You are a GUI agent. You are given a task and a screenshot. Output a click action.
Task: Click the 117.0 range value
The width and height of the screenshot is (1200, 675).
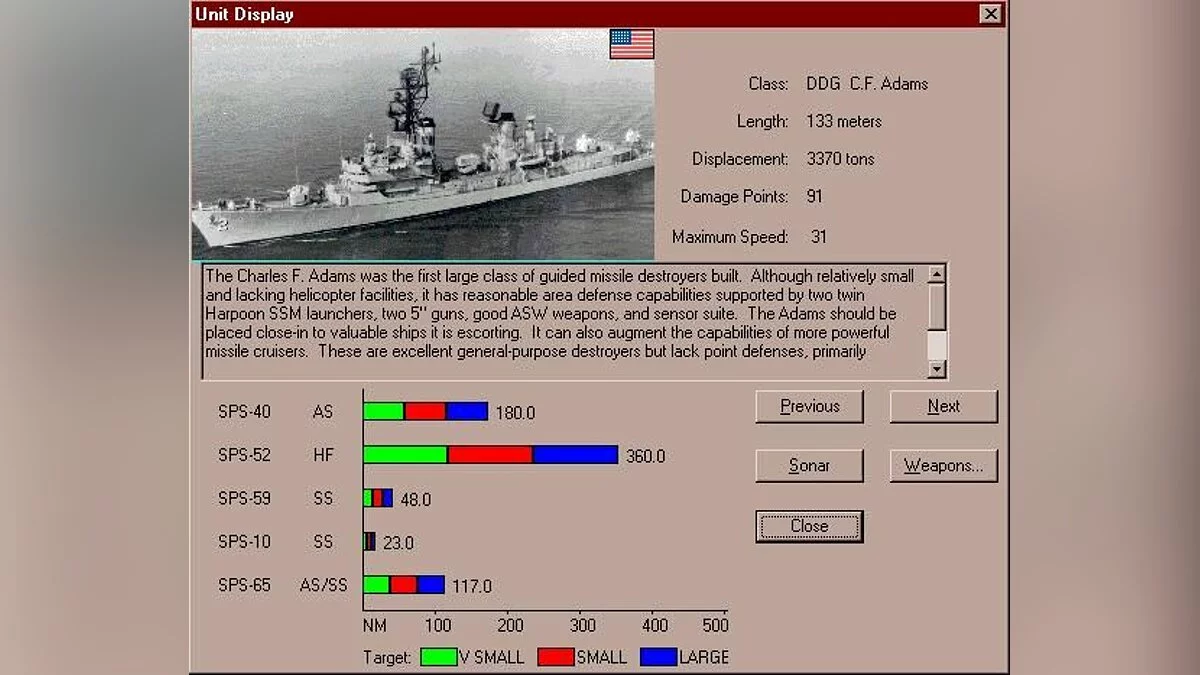(x=471, y=586)
